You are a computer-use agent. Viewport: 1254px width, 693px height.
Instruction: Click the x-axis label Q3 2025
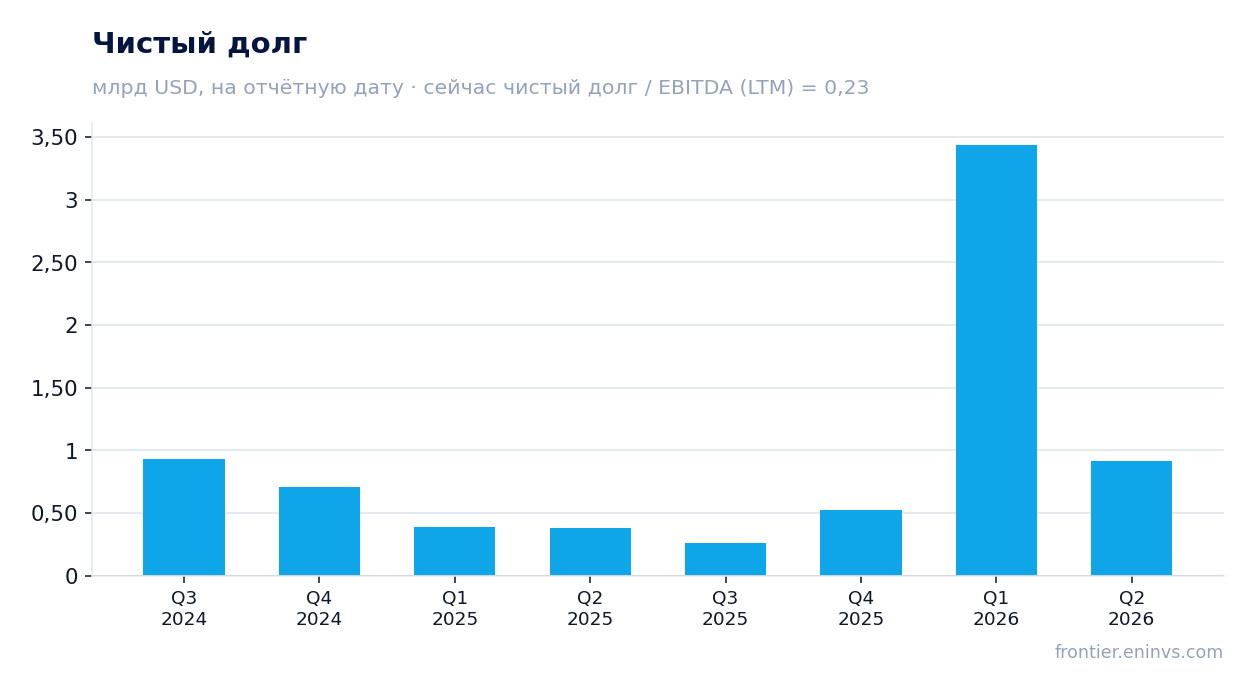coord(725,609)
